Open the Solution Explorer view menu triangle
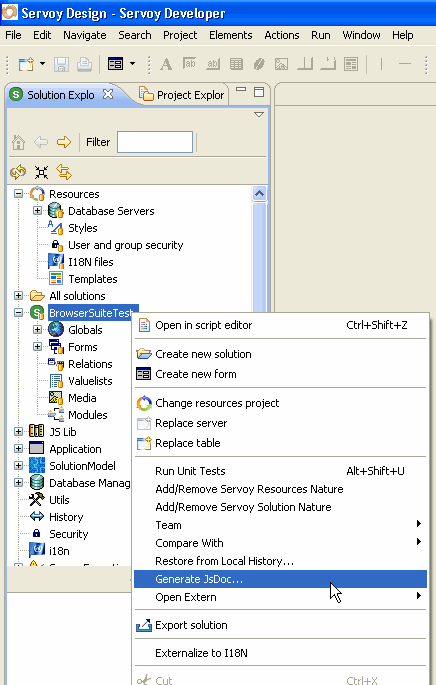 tap(259, 114)
